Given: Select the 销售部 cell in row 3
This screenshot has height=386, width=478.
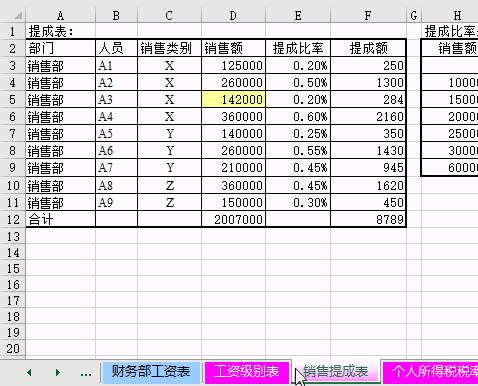Looking at the screenshot, I should point(60,65).
